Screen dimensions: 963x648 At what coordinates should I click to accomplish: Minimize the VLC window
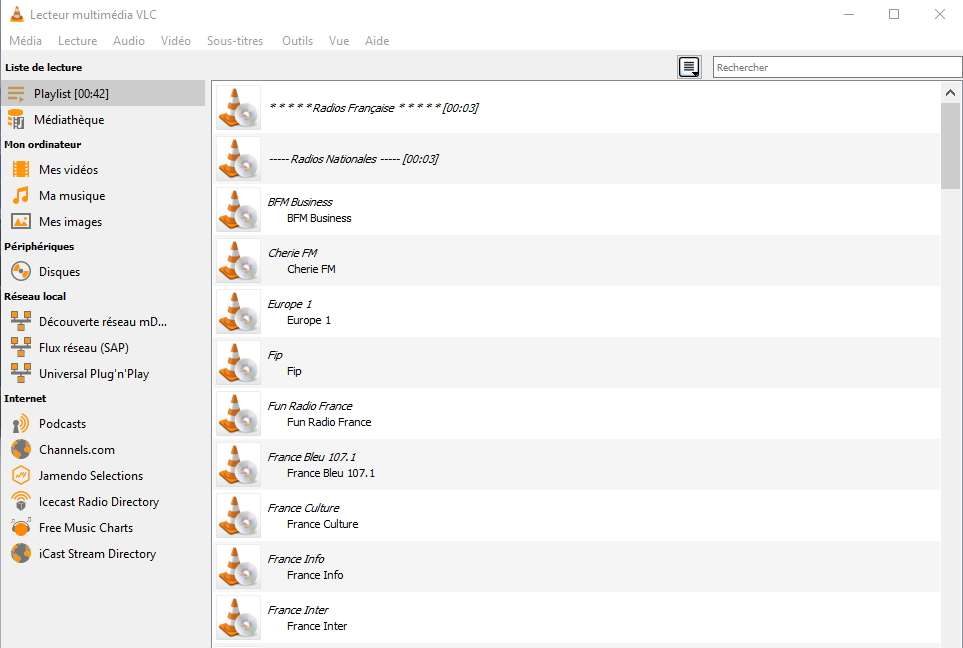[x=849, y=14]
